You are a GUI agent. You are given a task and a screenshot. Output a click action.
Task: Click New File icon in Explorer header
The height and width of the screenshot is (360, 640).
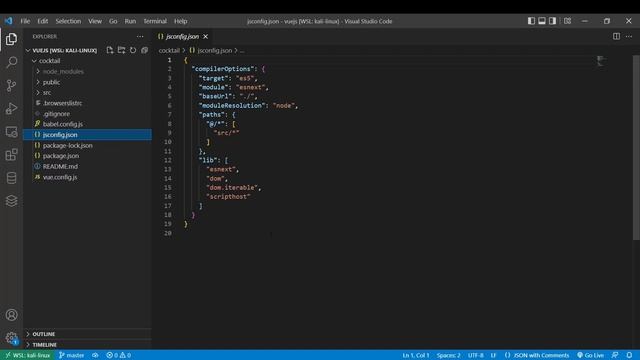coord(110,50)
